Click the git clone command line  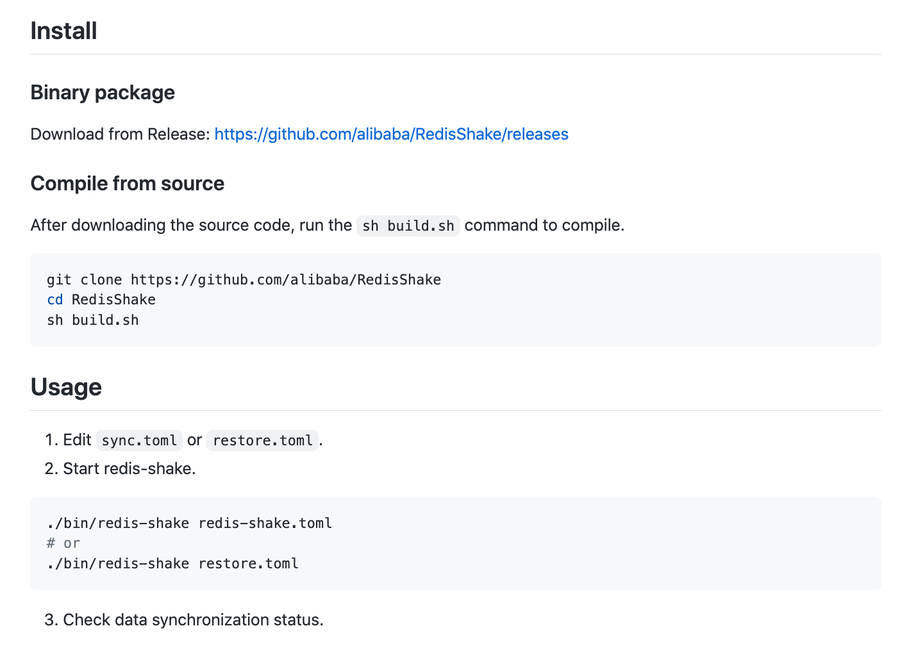coord(243,279)
